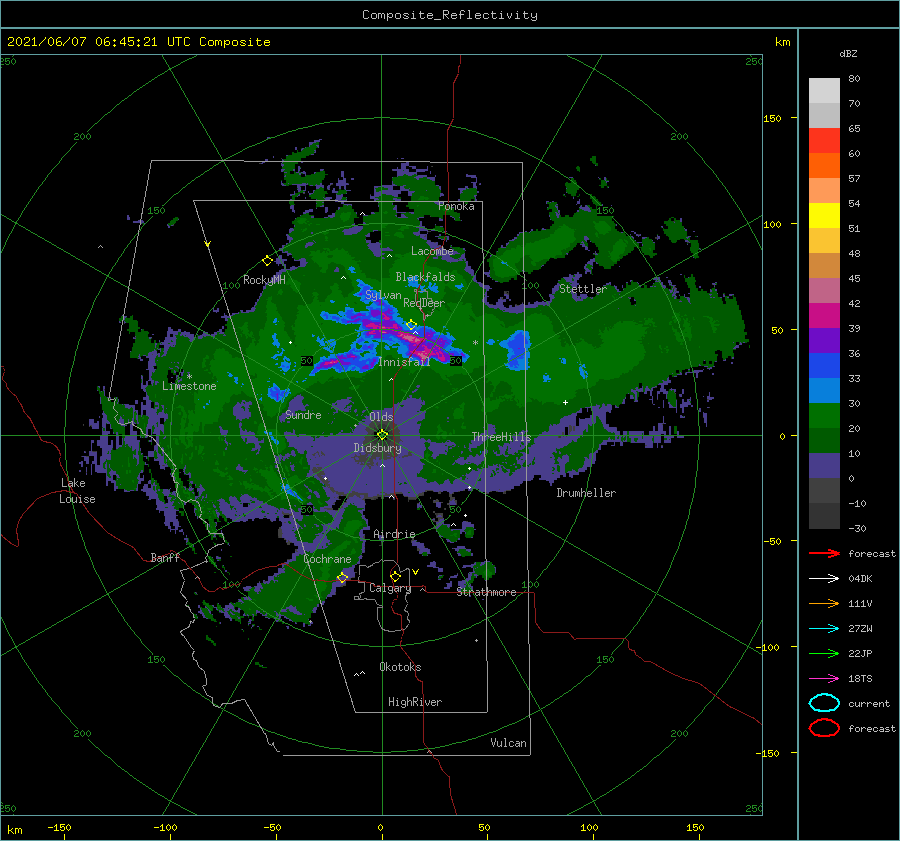Click the Airdrie city label
The height and width of the screenshot is (841, 900).
click(394, 534)
